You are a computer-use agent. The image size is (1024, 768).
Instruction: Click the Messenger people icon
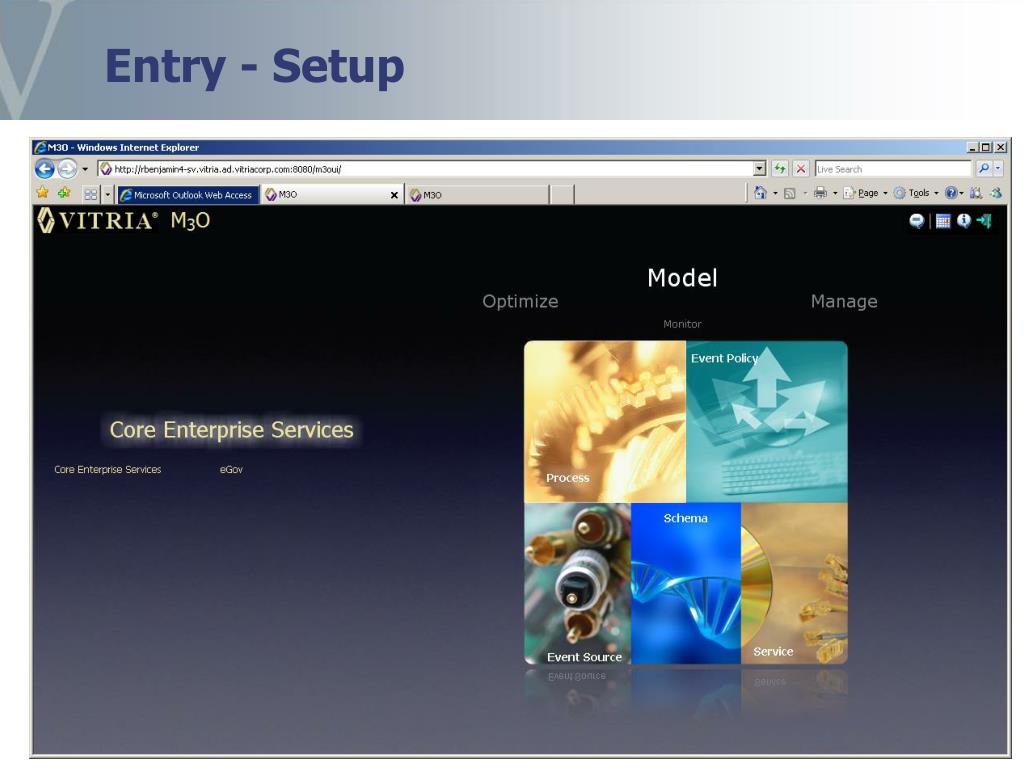pyautogui.click(x=996, y=193)
